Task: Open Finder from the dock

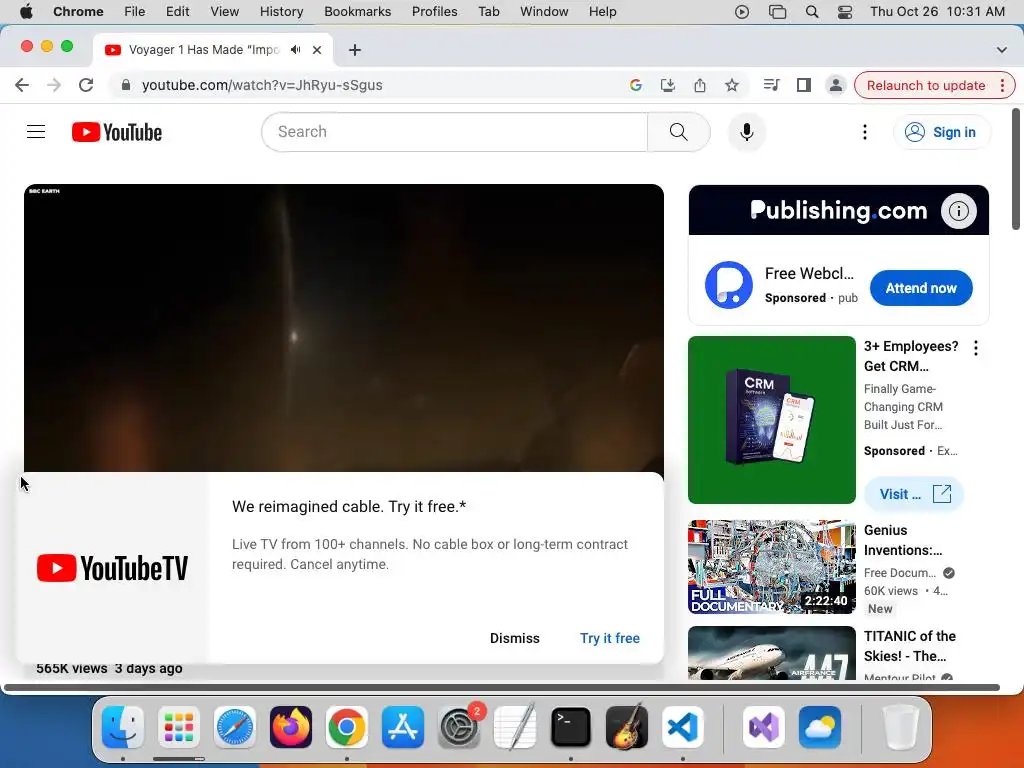Action: (x=123, y=727)
